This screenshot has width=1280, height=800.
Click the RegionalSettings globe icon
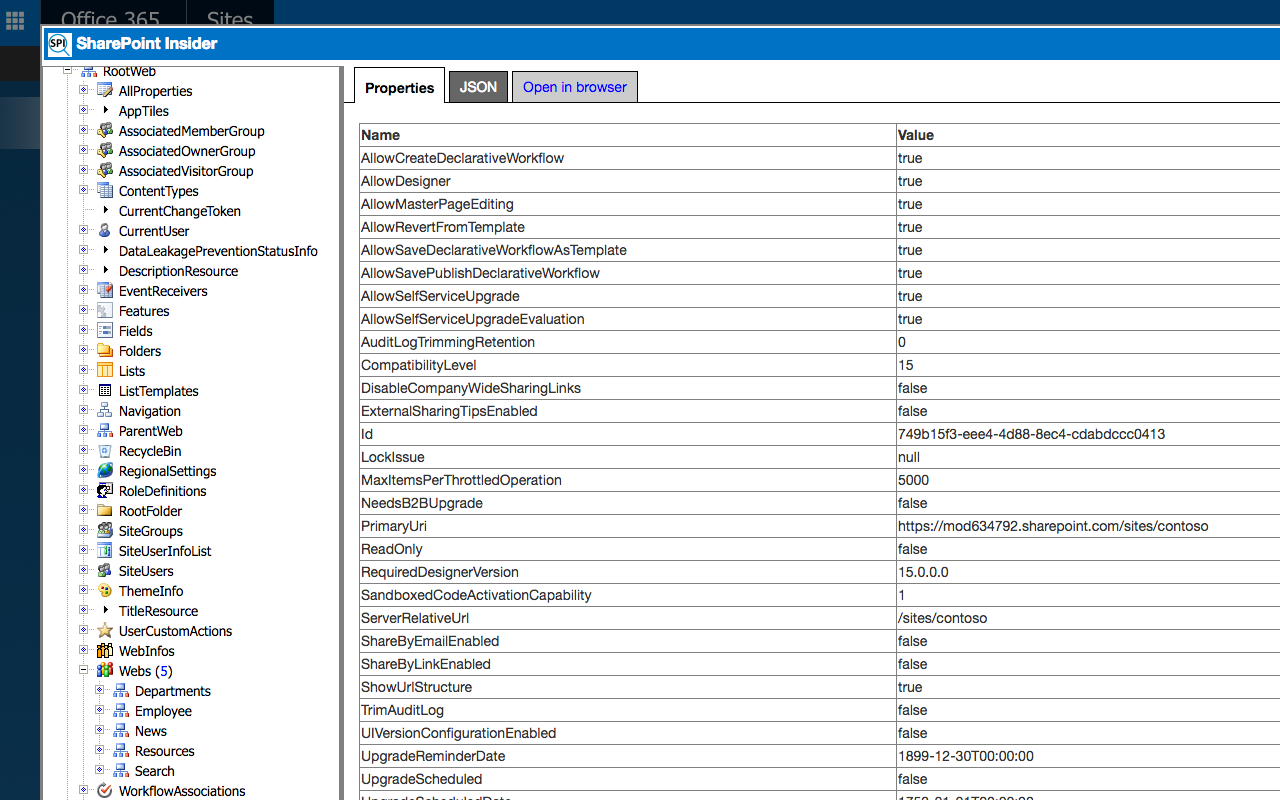tap(105, 471)
